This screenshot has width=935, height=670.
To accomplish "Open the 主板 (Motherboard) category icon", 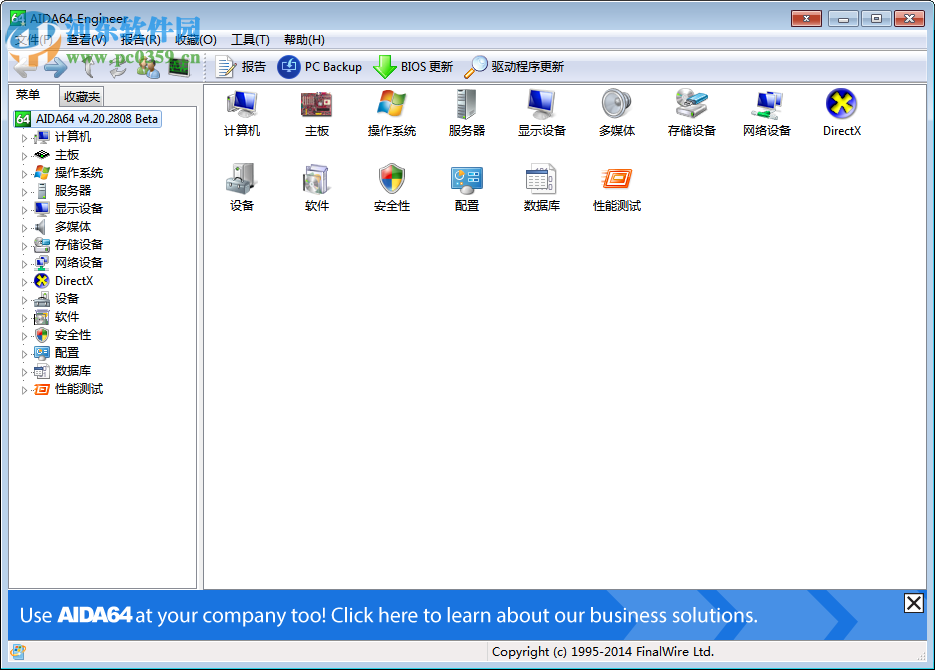I will click(x=317, y=113).
